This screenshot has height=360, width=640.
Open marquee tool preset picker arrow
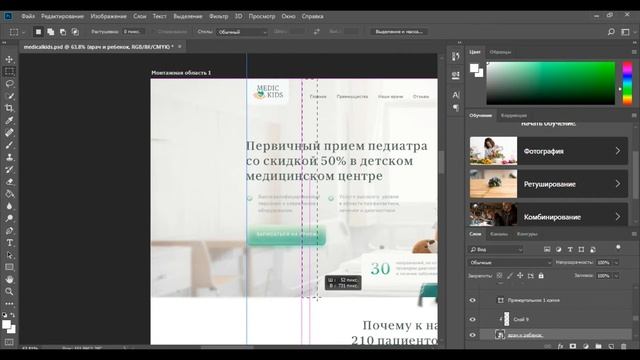click(x=24, y=32)
